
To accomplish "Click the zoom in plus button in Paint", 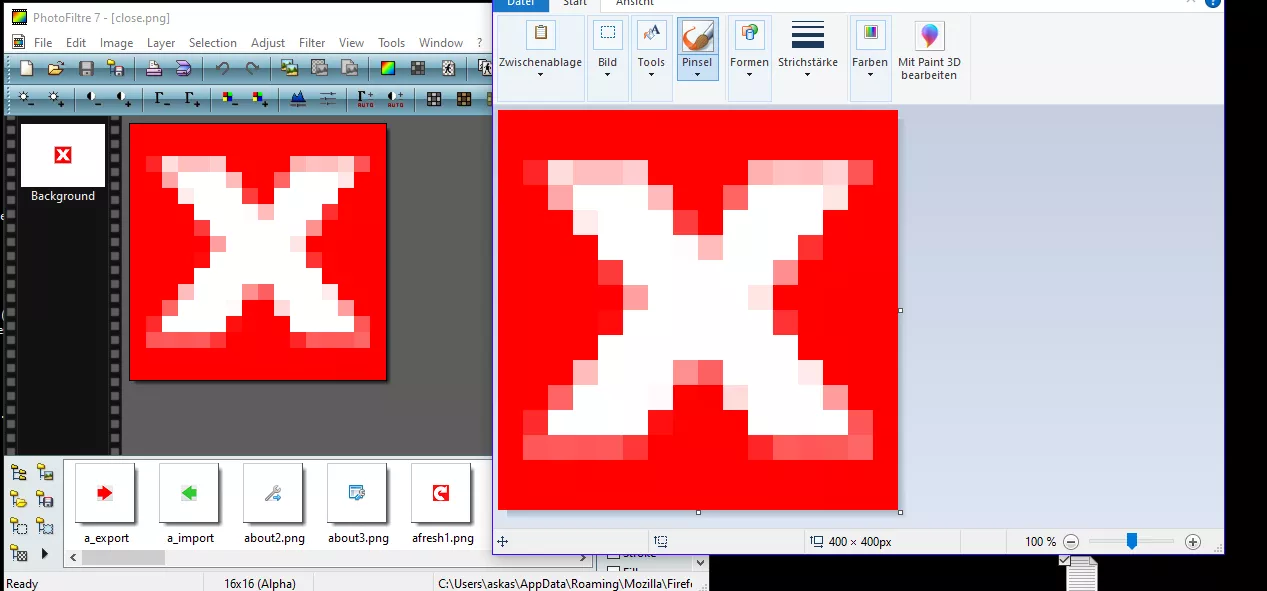I will [1193, 542].
